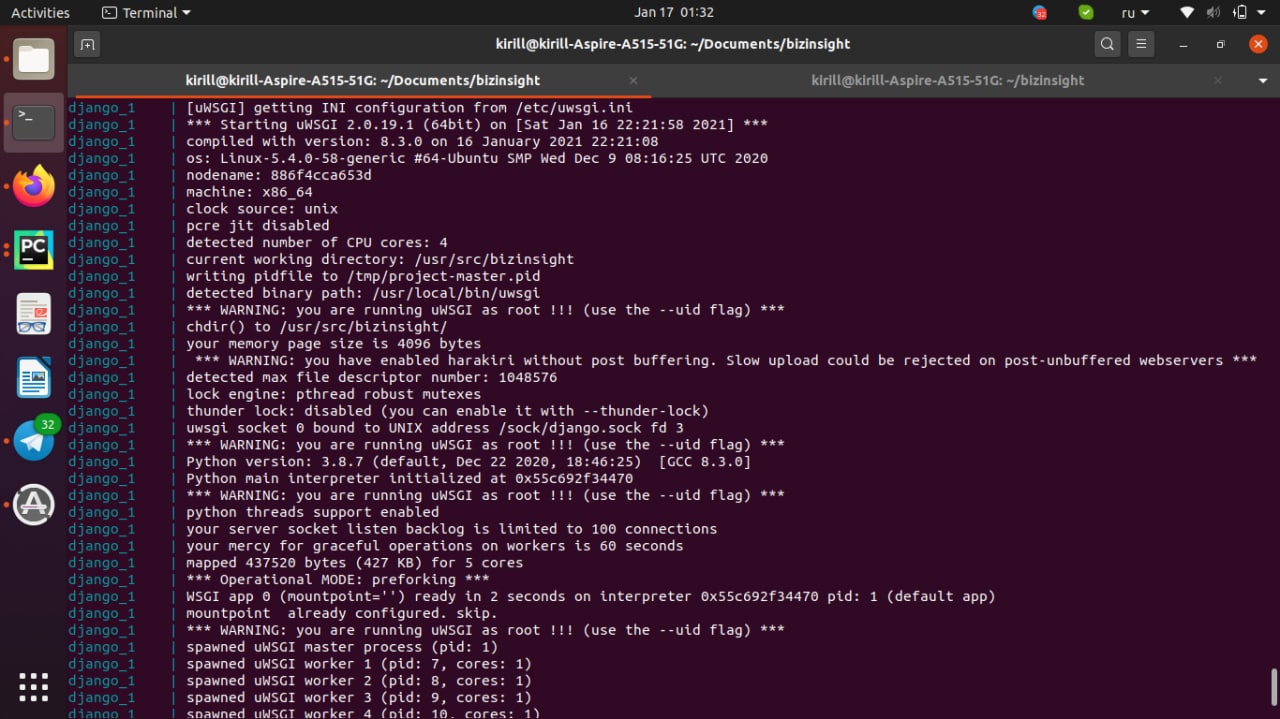Screen dimensions: 1280x719
Task: Click 'current working directory: /usr/src/bizinsight'
Action: tap(380, 259)
